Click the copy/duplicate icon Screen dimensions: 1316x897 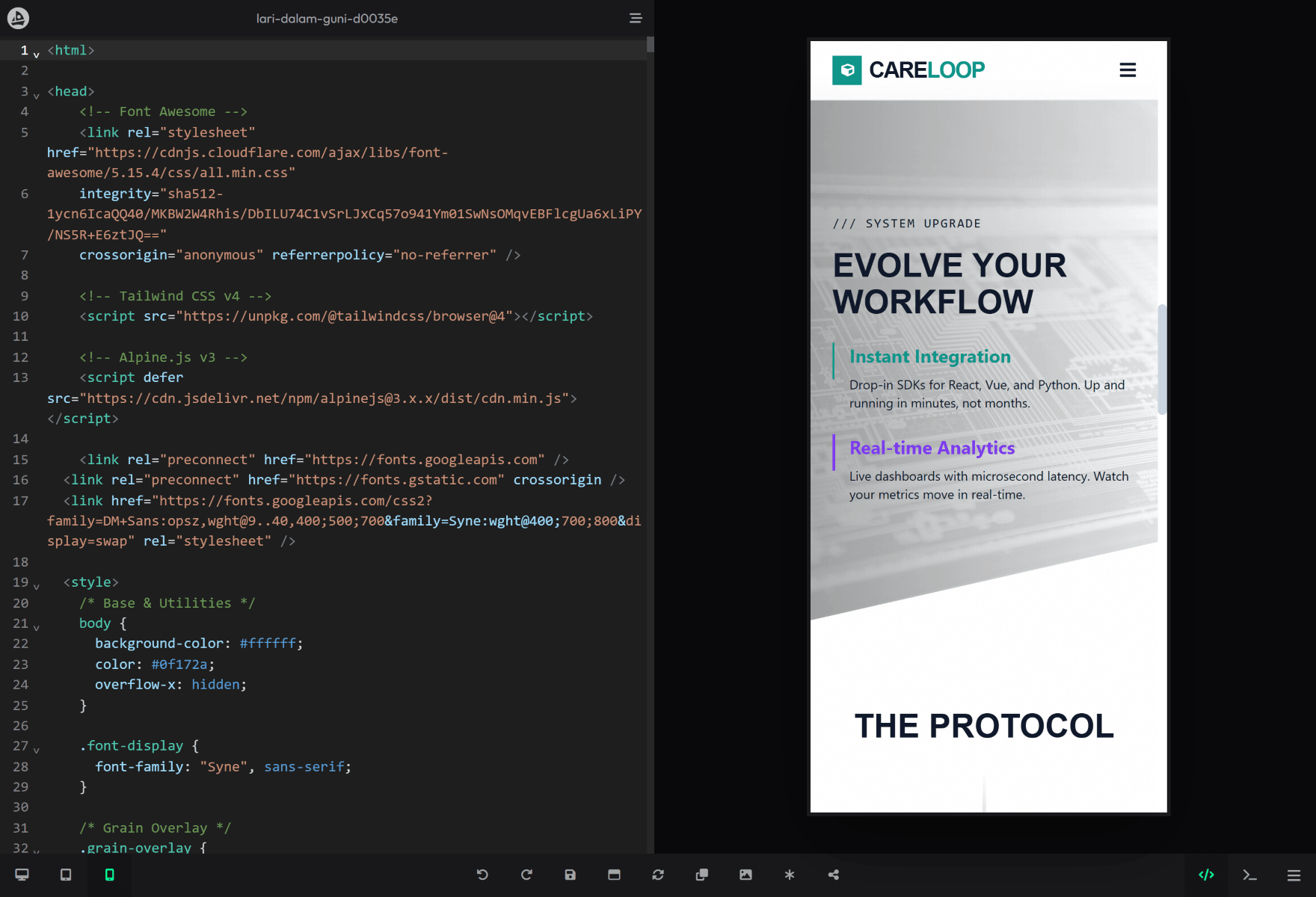(x=701, y=875)
